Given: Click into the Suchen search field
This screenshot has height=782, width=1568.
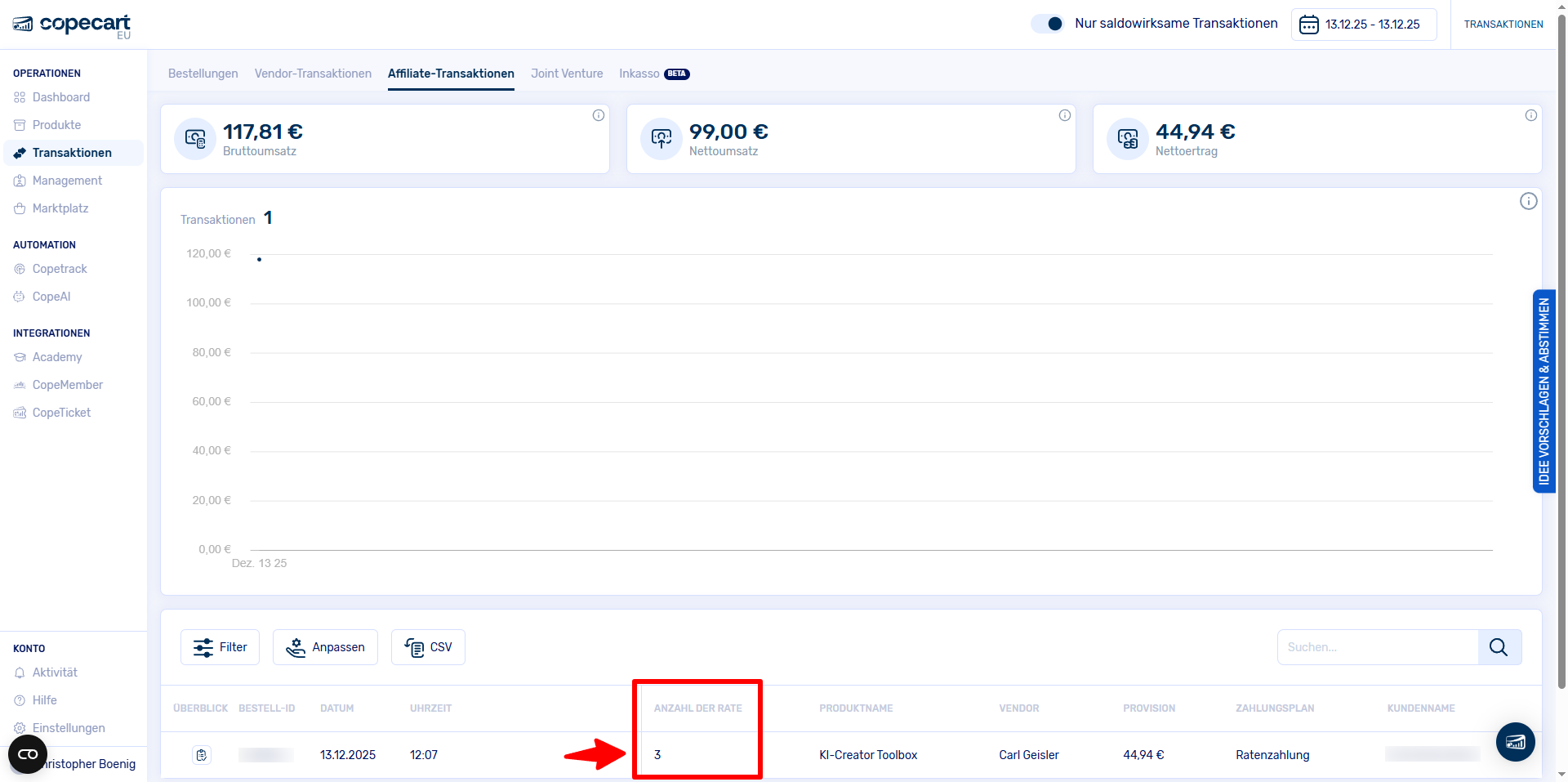Looking at the screenshot, I should (x=1380, y=646).
